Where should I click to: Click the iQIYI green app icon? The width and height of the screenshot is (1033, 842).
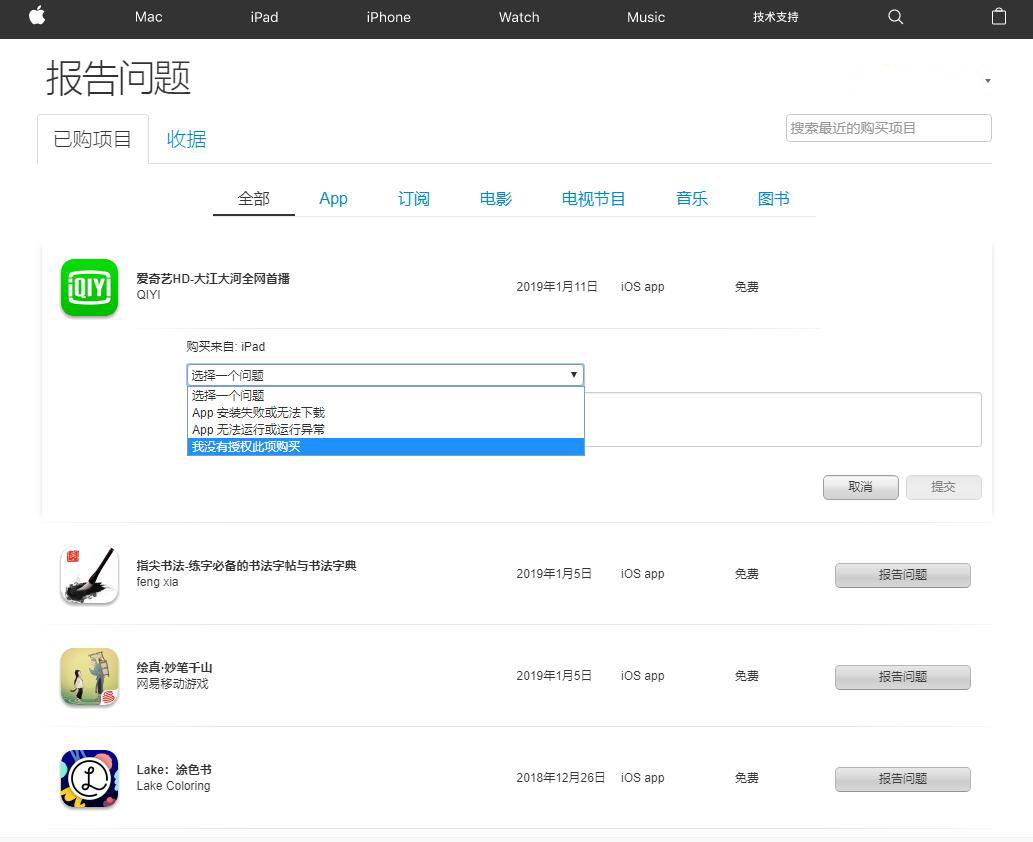(89, 287)
